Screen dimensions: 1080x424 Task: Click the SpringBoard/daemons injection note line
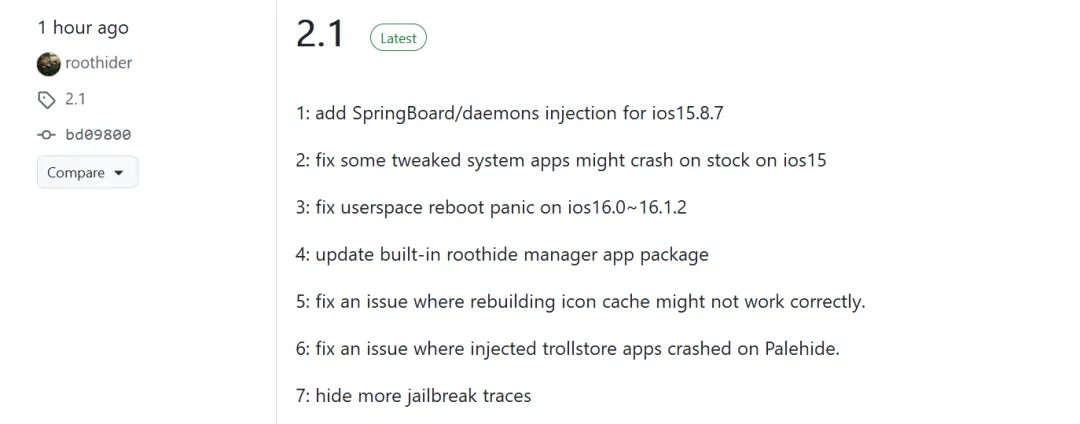510,114
